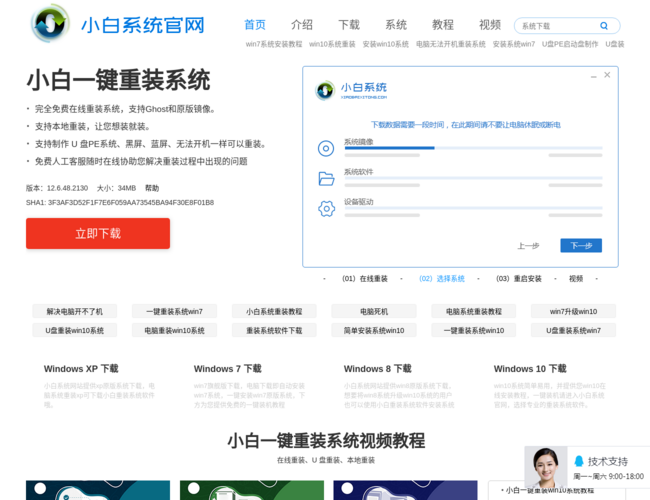Open 安装系统win7 link
Image resolution: width=650 pixels, height=500 pixels.
point(514,44)
